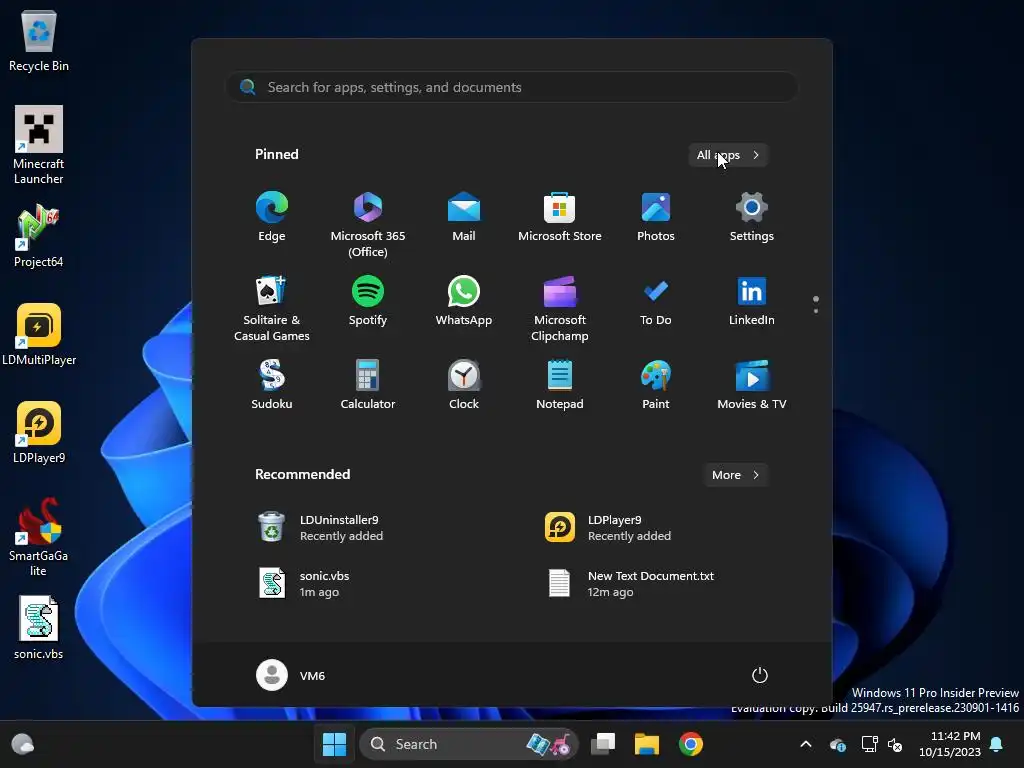This screenshot has height=768, width=1024.
Task: Launch Movies & TV
Action: (752, 385)
